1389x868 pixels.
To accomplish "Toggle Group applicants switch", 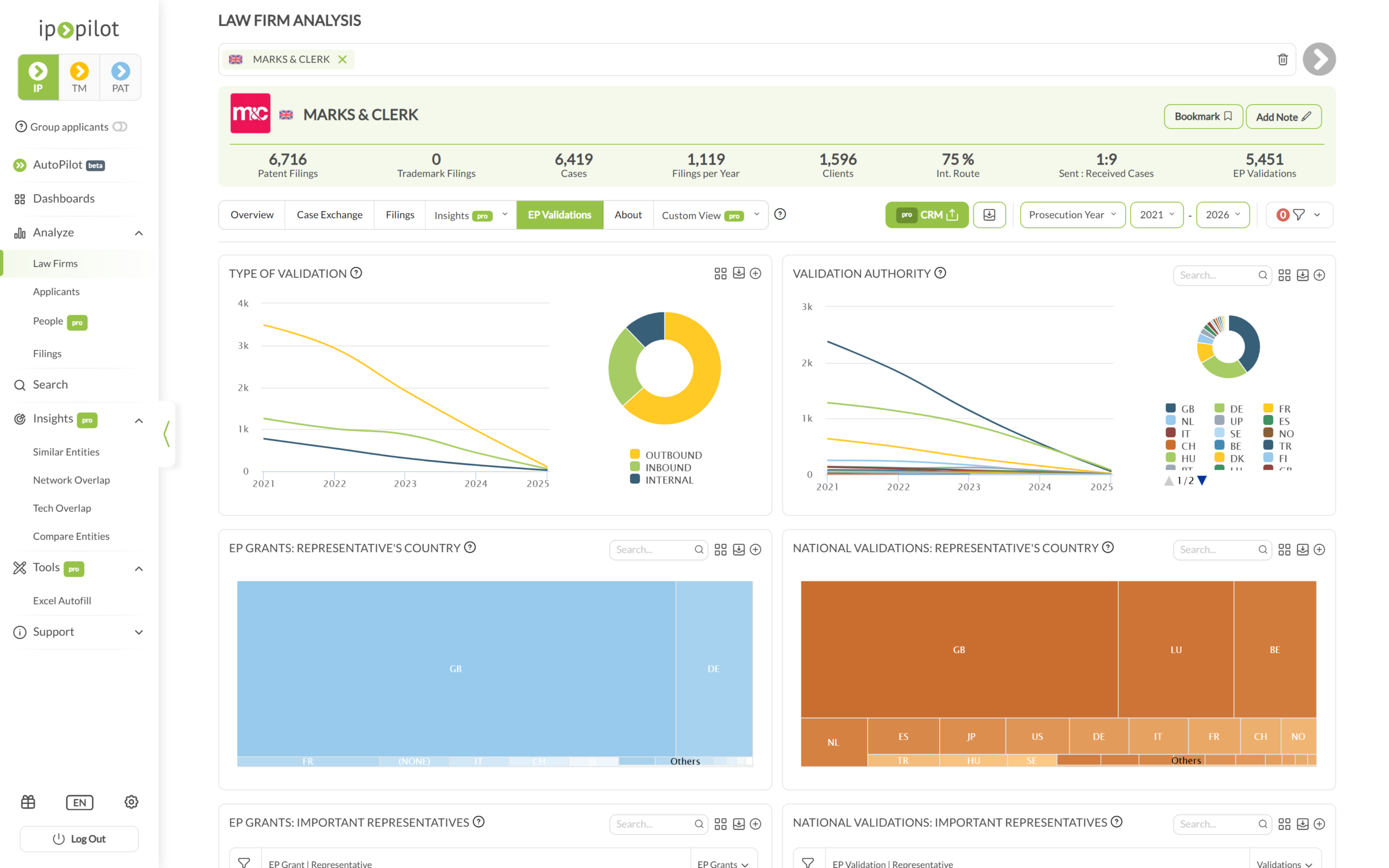I will [119, 126].
